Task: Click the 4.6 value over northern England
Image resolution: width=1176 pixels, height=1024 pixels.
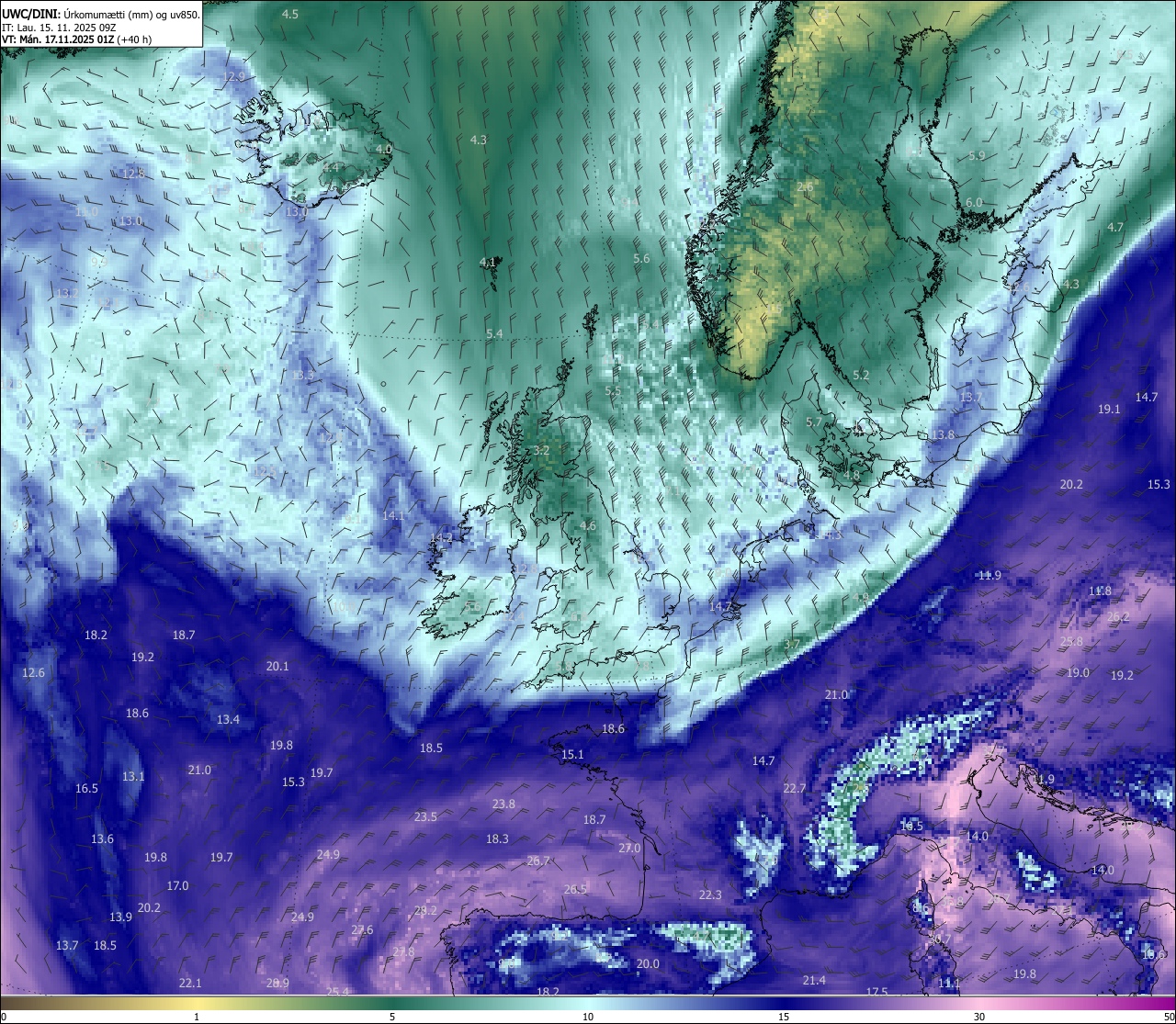Action: [588, 526]
